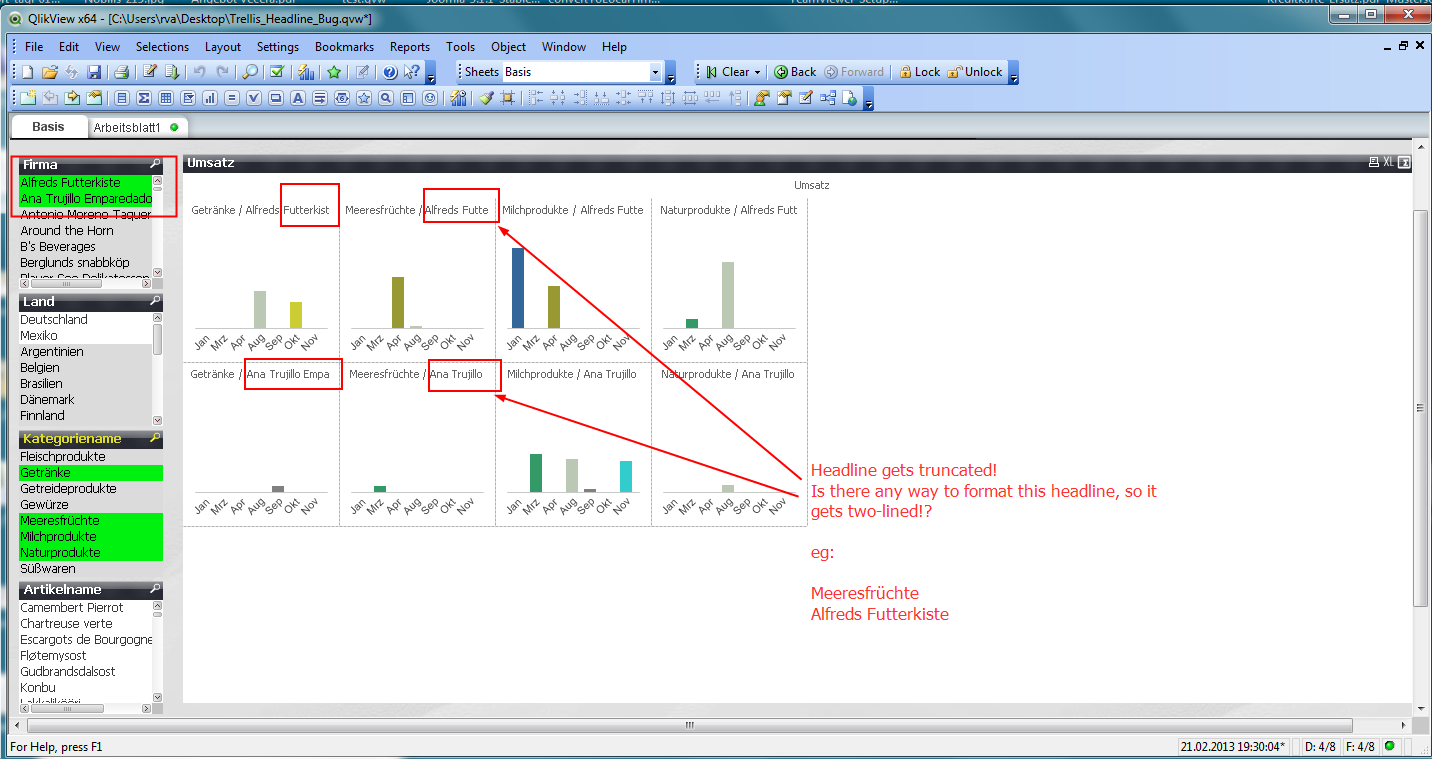Select Brasilien in Land list
Image resolution: width=1432 pixels, height=759 pixels.
(x=85, y=384)
